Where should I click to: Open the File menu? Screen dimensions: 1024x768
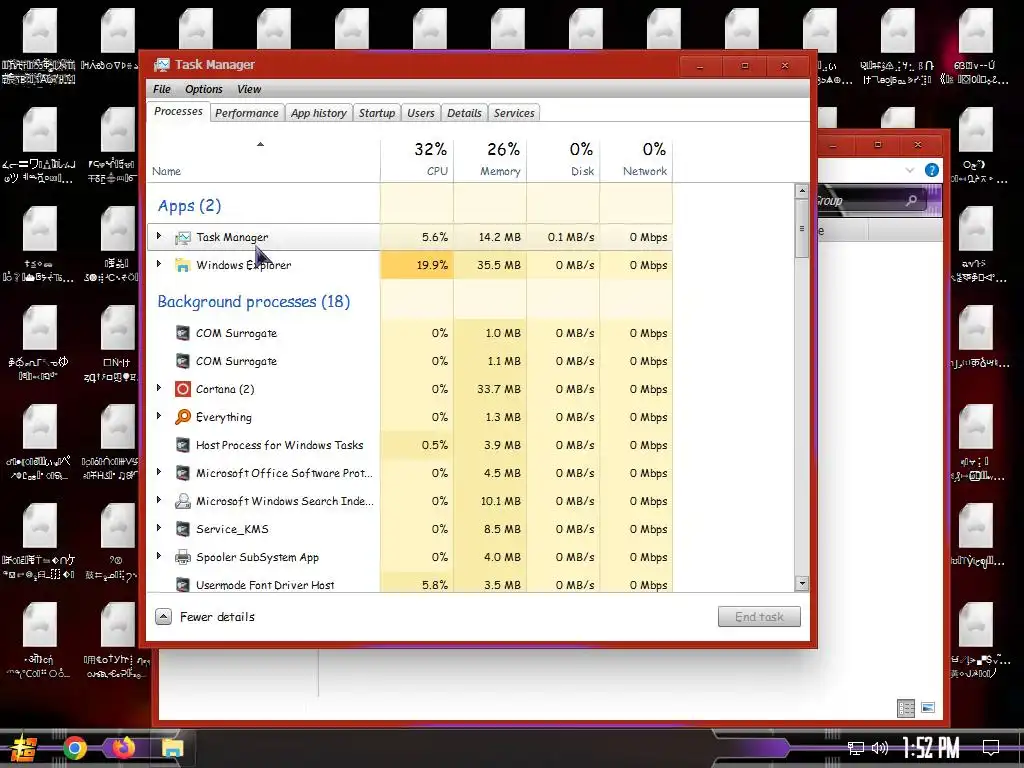point(162,89)
